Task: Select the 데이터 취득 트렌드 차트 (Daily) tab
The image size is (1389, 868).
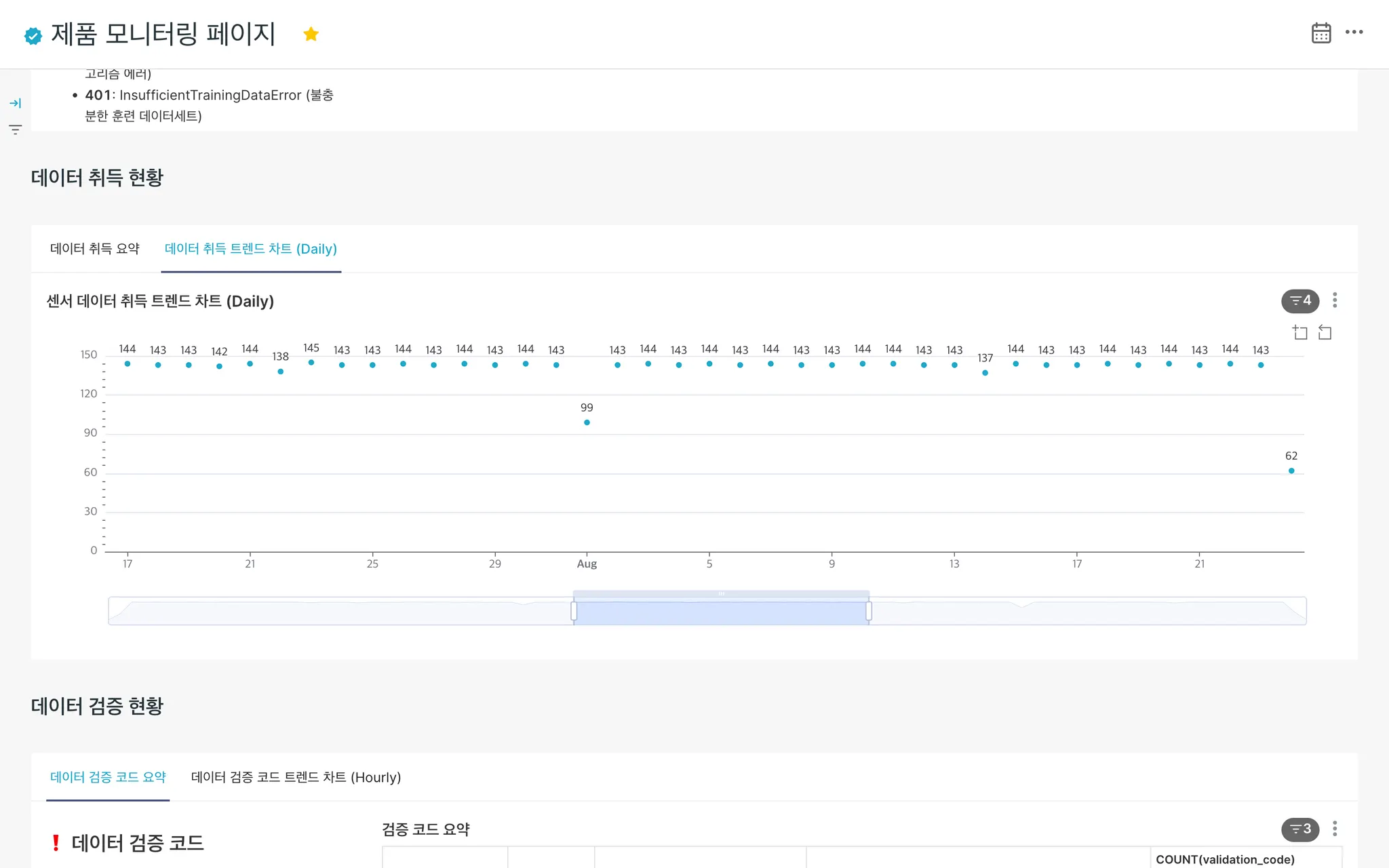Action: tap(250, 249)
